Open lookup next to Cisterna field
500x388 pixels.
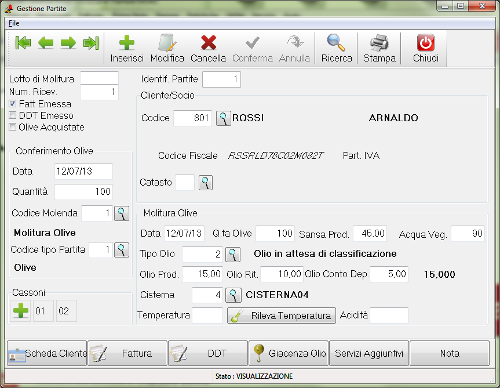pos(233,295)
